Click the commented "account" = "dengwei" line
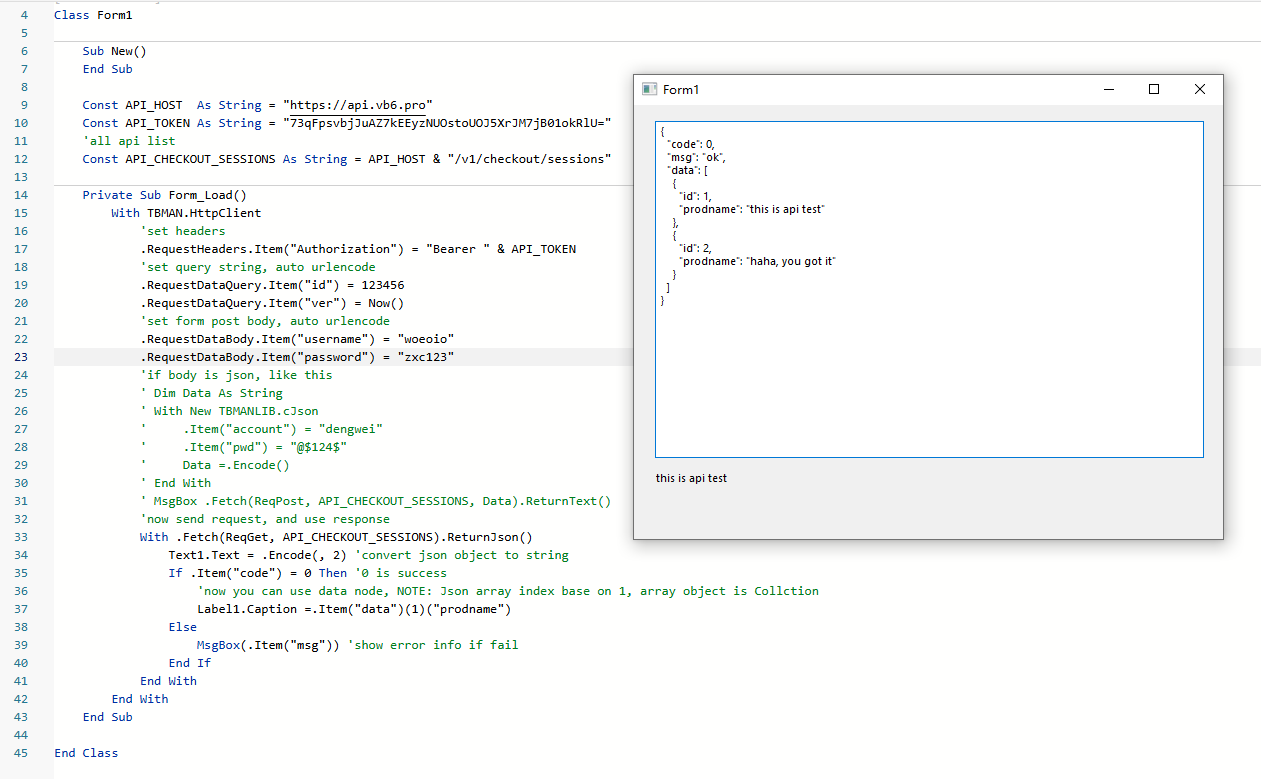Viewport: 1261px width, 779px height. point(261,429)
